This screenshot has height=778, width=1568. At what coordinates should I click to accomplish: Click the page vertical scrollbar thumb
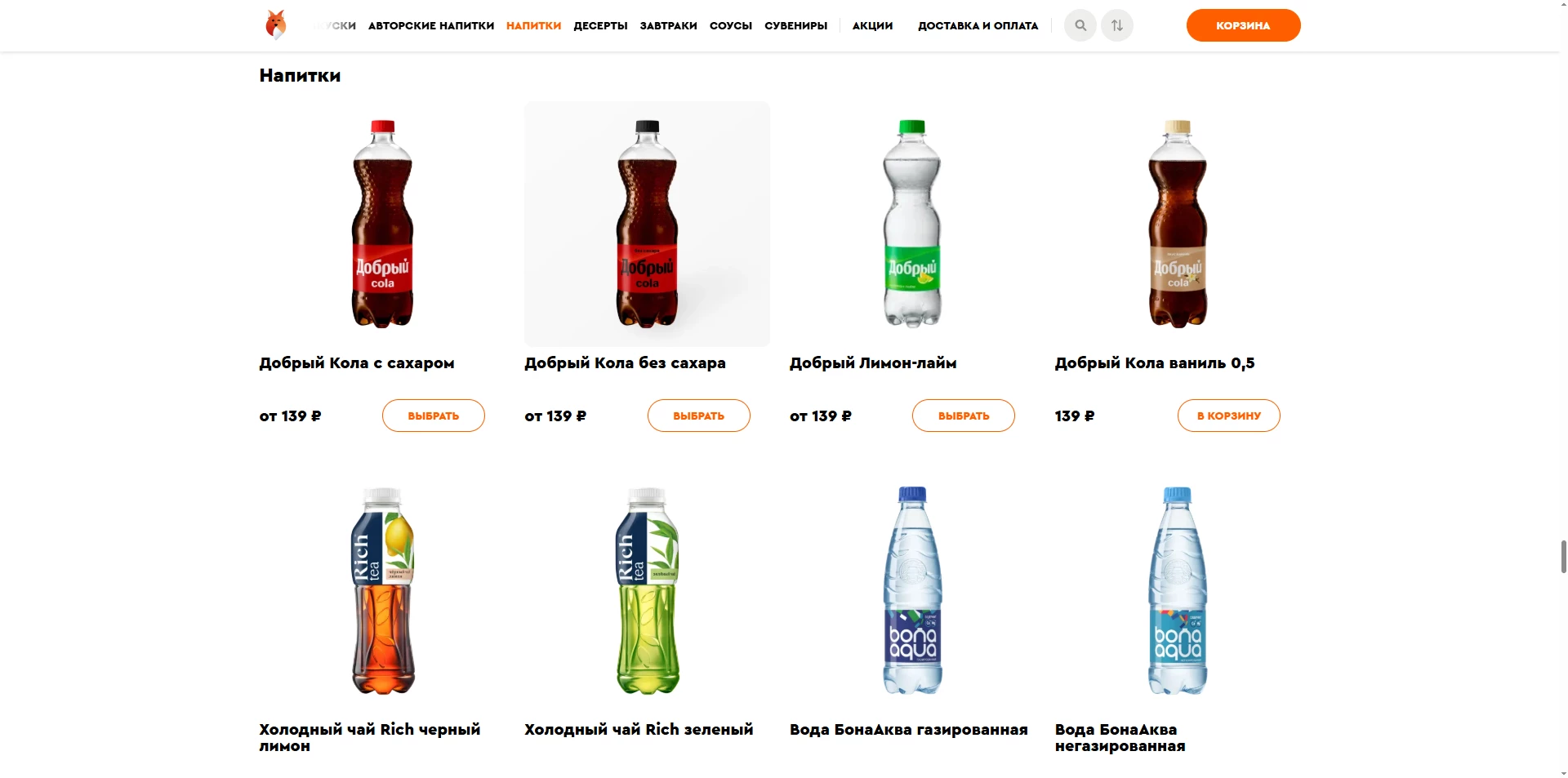point(1563,556)
